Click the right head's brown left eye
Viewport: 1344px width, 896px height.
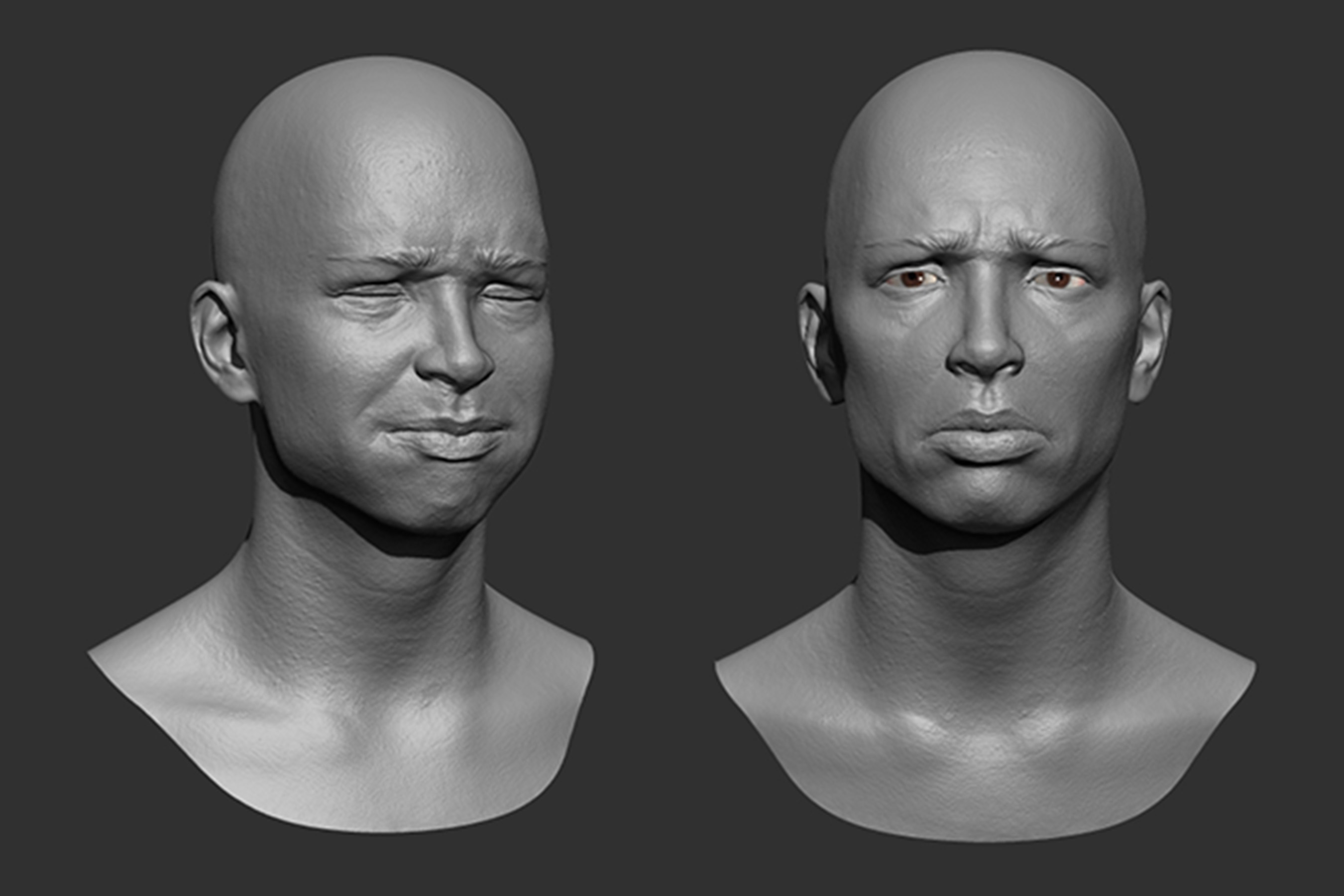tap(912, 279)
